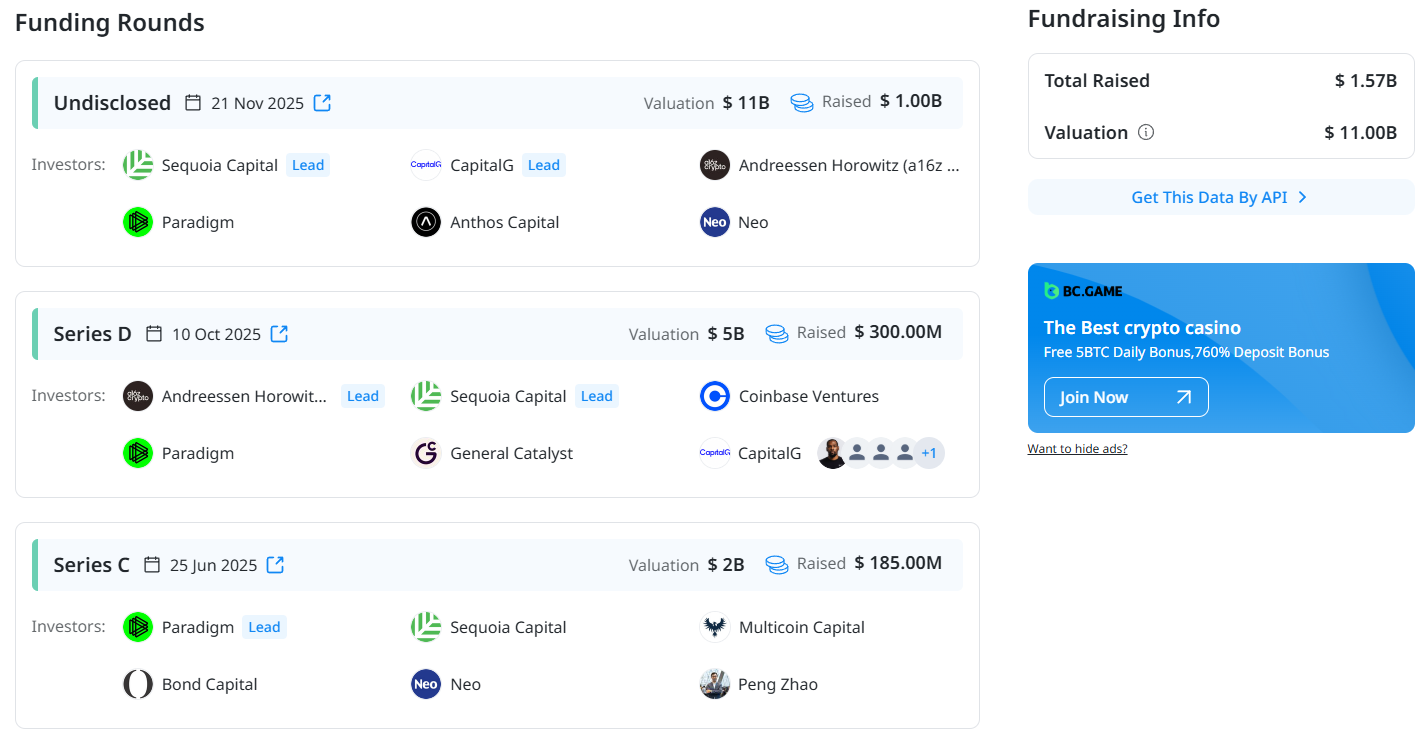Click the Neo investor in the Undisclosed round

(753, 222)
